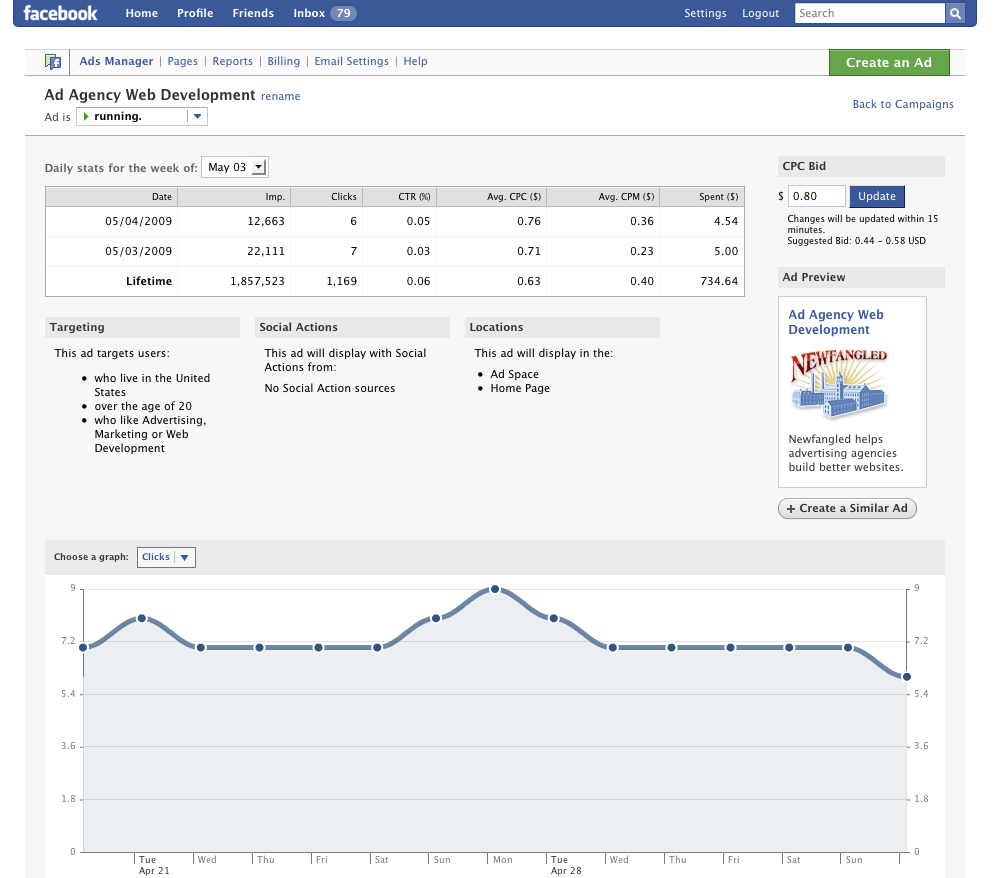Click the rename link

(x=280, y=96)
